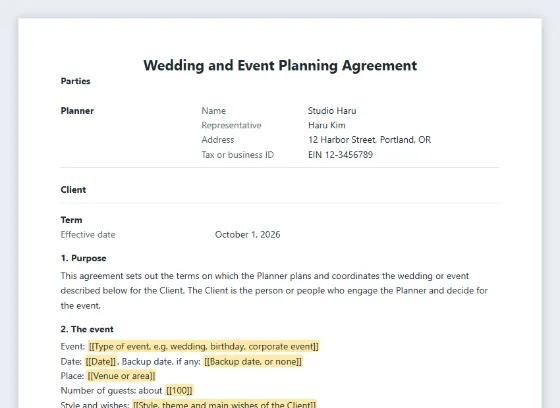This screenshot has width=560, height=408.
Task: Click the Backup date, or none placeholder
Action: (x=253, y=362)
